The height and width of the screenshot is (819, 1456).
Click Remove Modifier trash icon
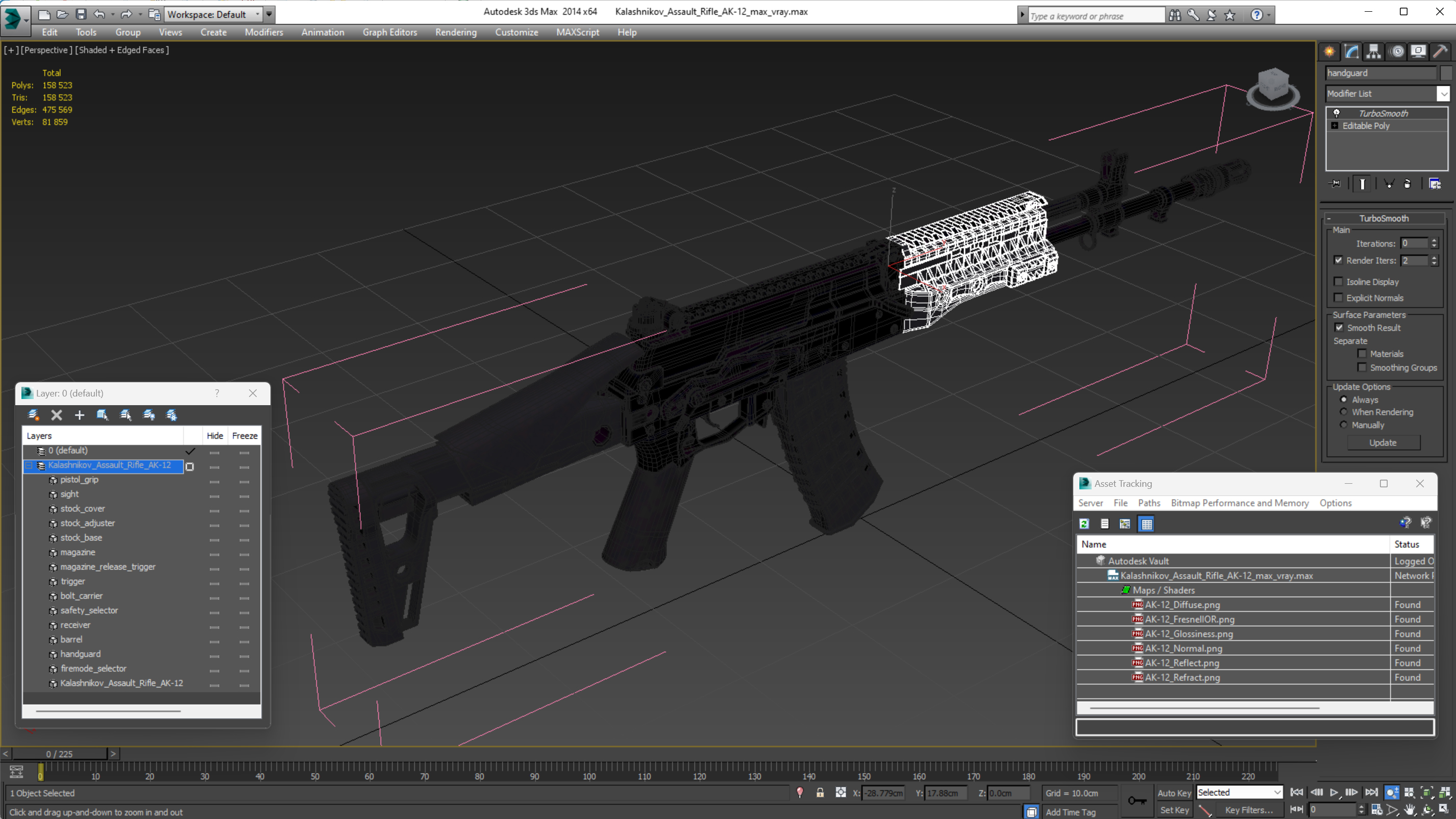pos(1408,184)
